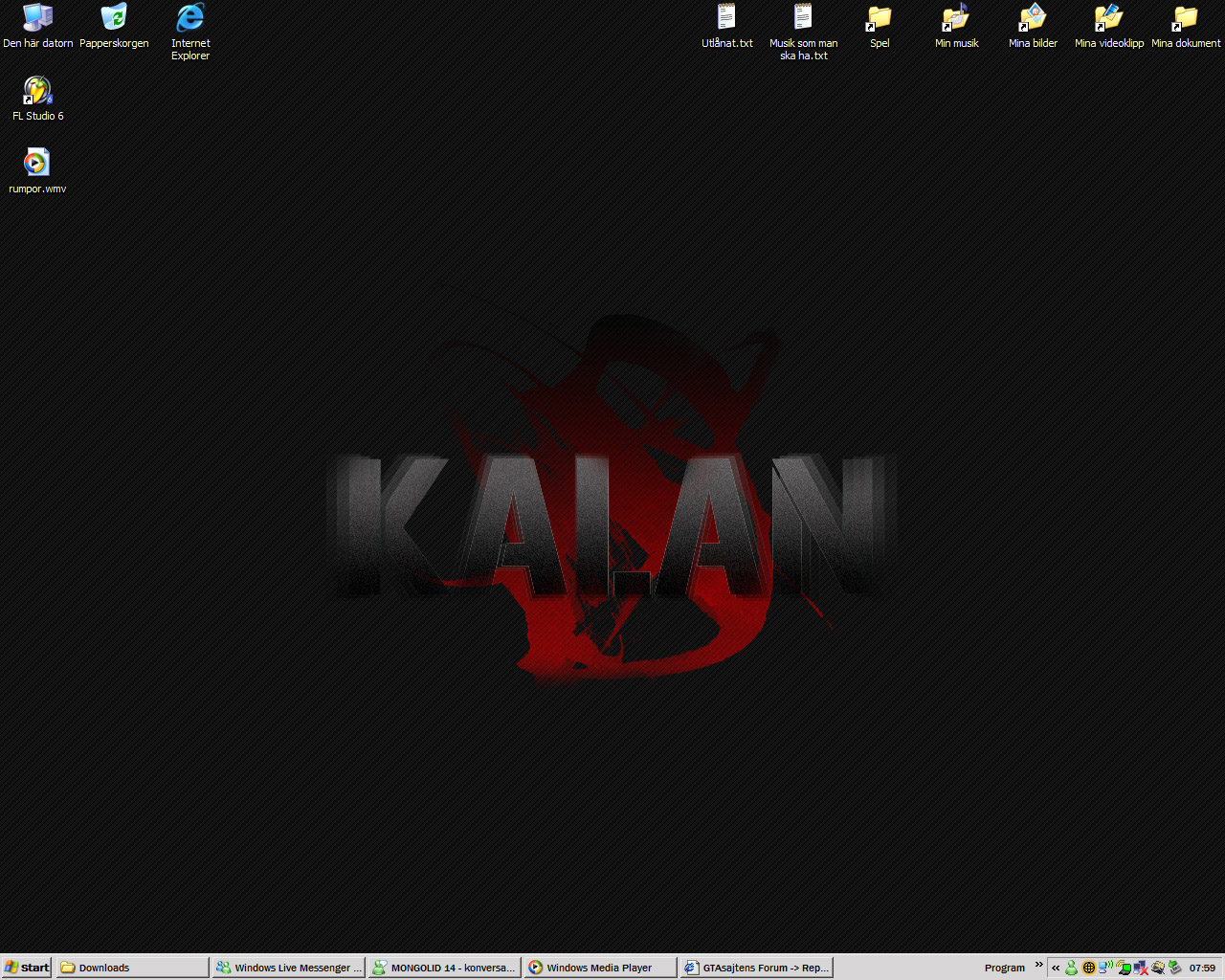Launch Internet Explorer from the desktop
The height and width of the screenshot is (980, 1225).
[190, 33]
